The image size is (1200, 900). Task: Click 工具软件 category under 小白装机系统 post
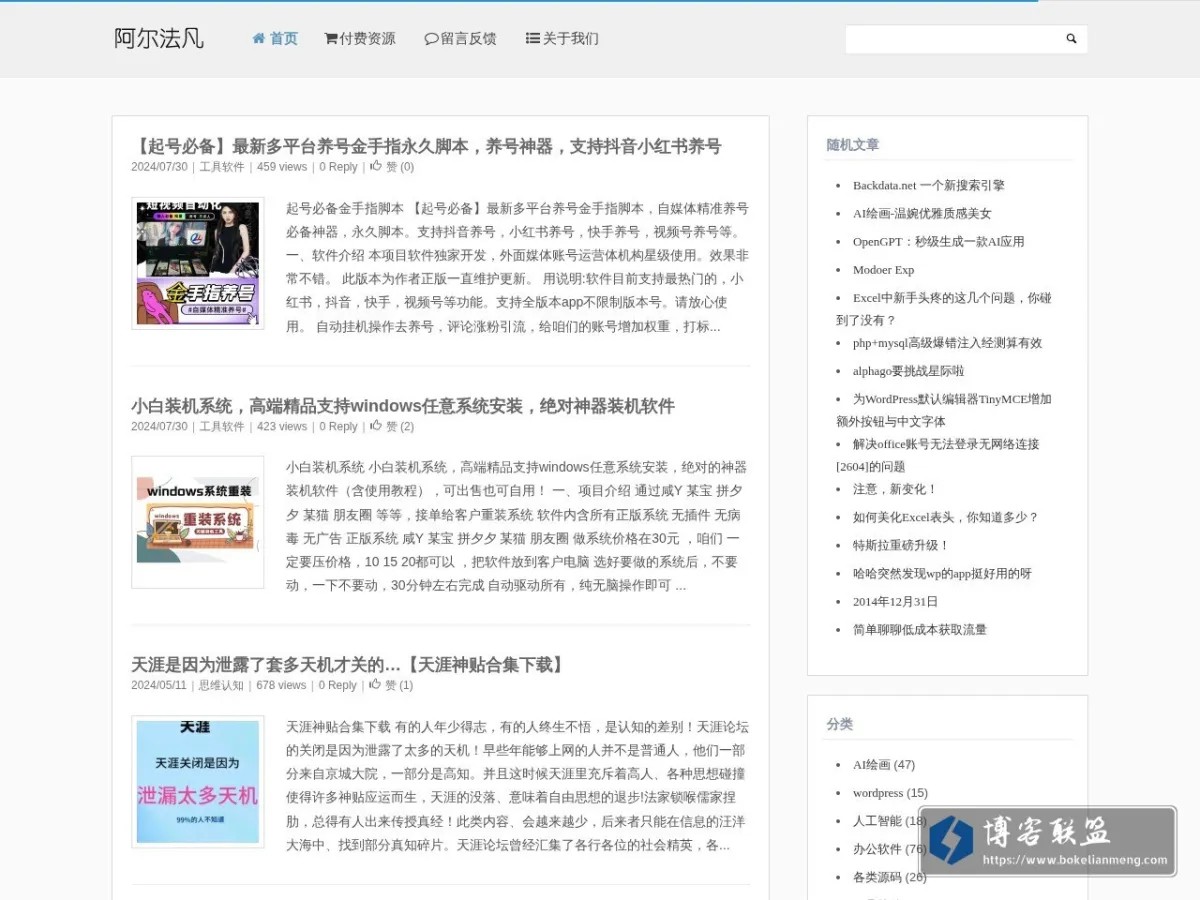click(x=221, y=426)
